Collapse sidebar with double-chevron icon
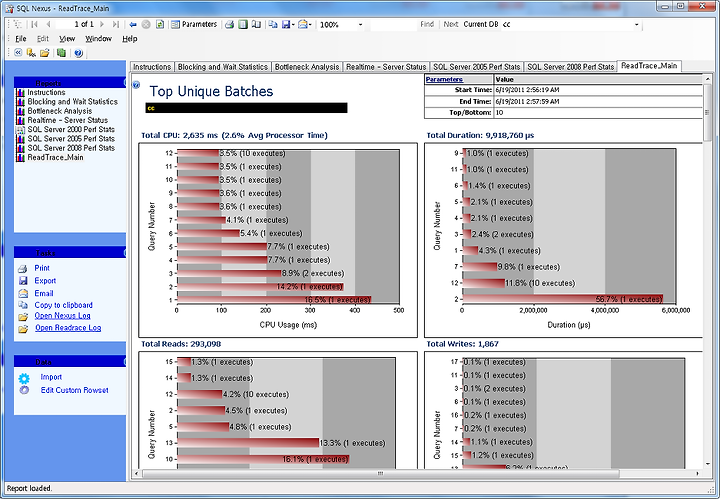The width and height of the screenshot is (720, 499). (x=18, y=53)
